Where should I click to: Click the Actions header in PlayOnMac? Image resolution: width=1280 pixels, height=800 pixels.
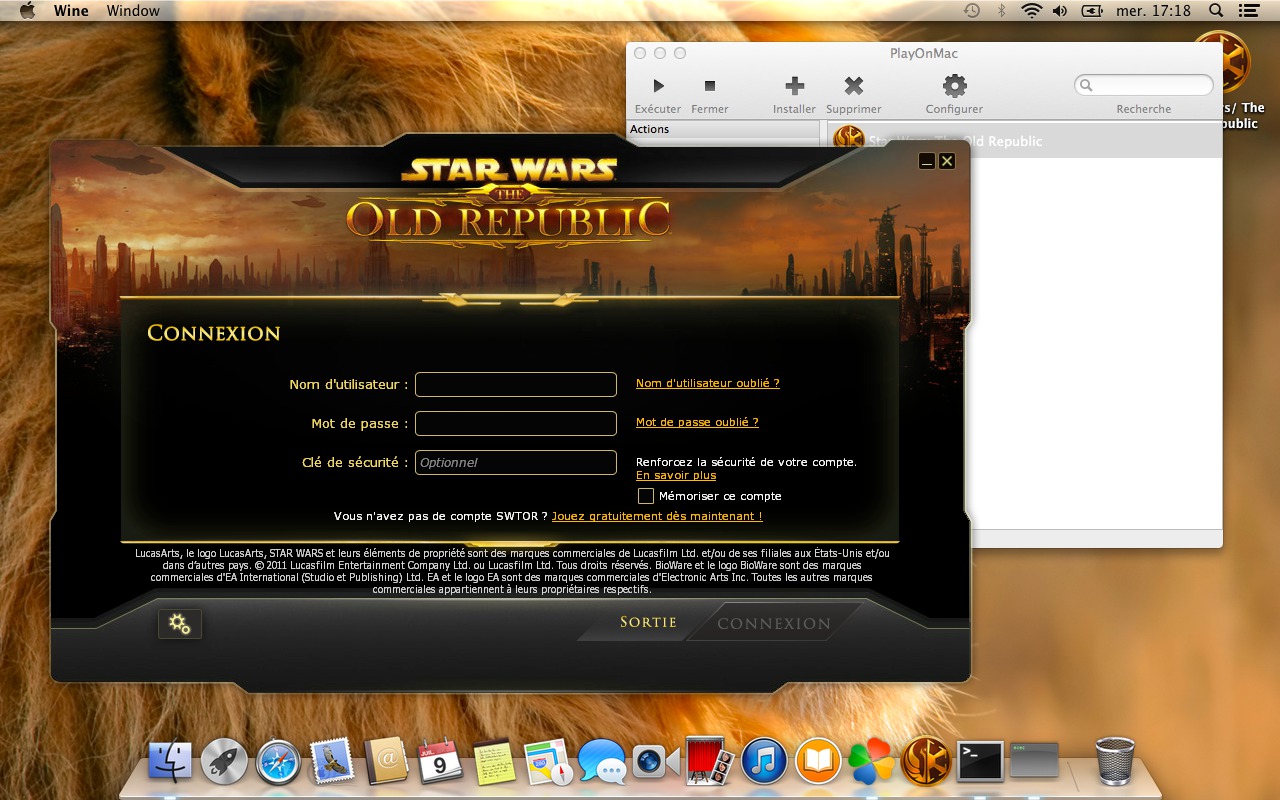click(724, 129)
